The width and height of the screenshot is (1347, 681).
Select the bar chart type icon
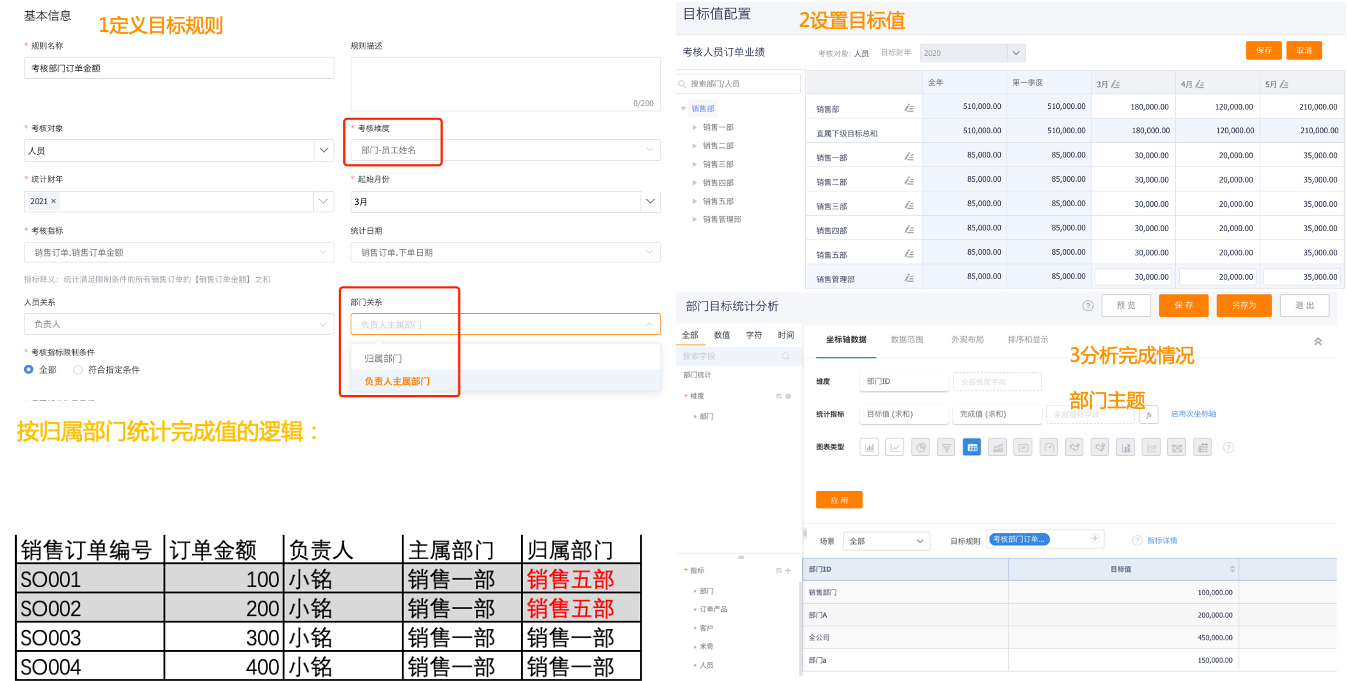click(x=869, y=447)
